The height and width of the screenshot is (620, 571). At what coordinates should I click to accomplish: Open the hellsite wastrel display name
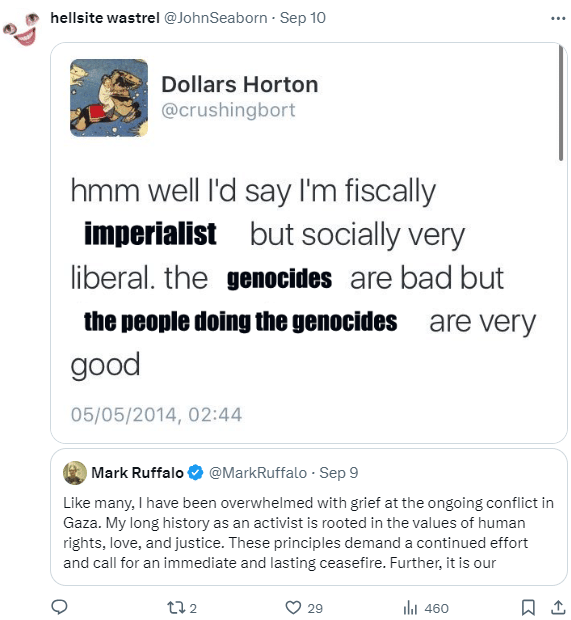pyautogui.click(x=105, y=18)
